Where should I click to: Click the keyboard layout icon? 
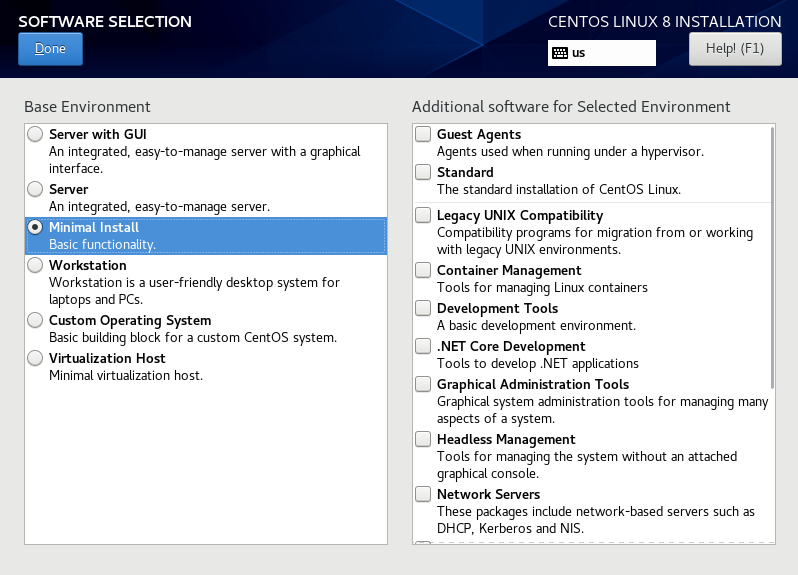(560, 52)
